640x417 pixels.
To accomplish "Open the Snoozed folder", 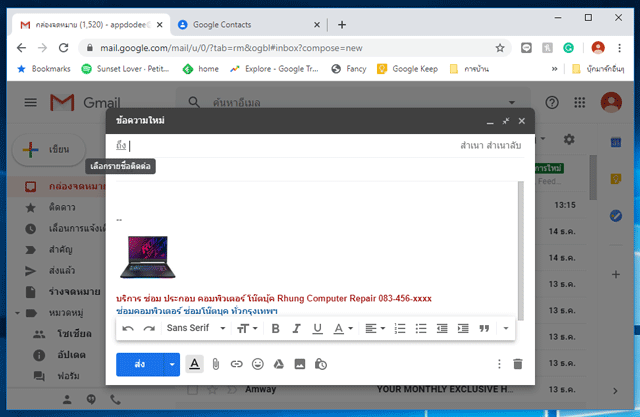I will [57, 228].
